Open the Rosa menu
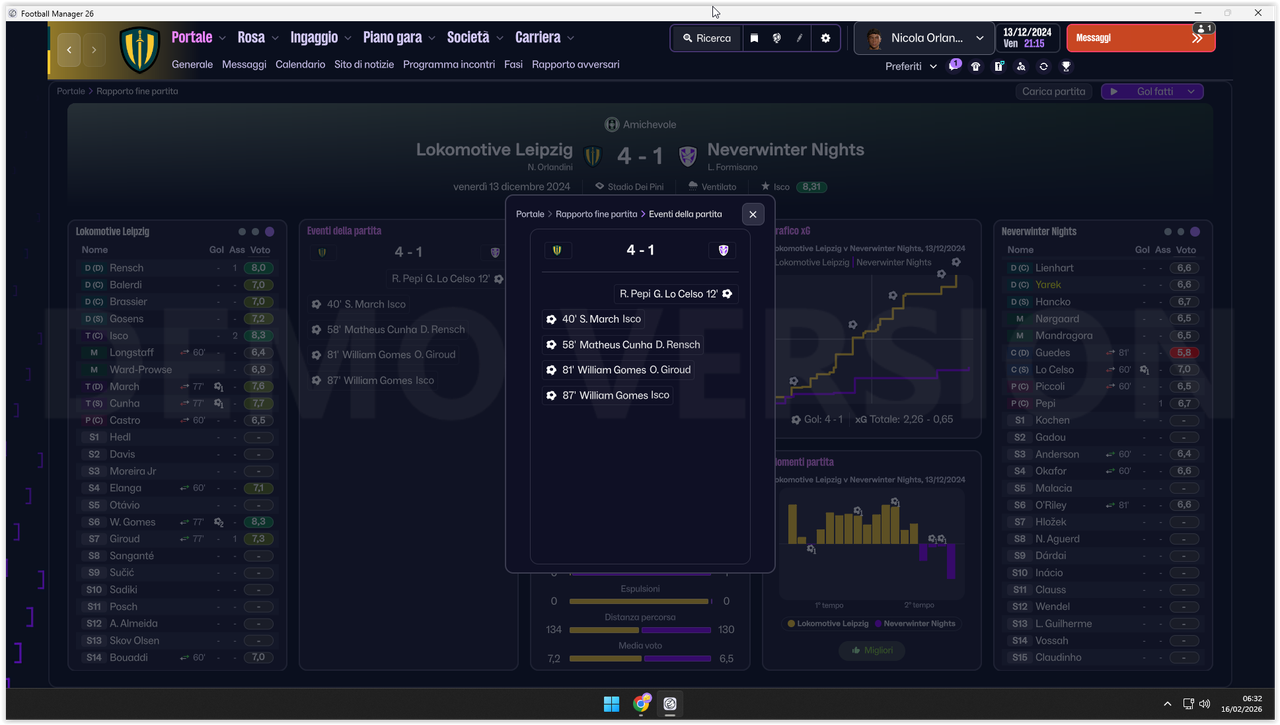This screenshot has width=1280, height=725. pos(251,37)
